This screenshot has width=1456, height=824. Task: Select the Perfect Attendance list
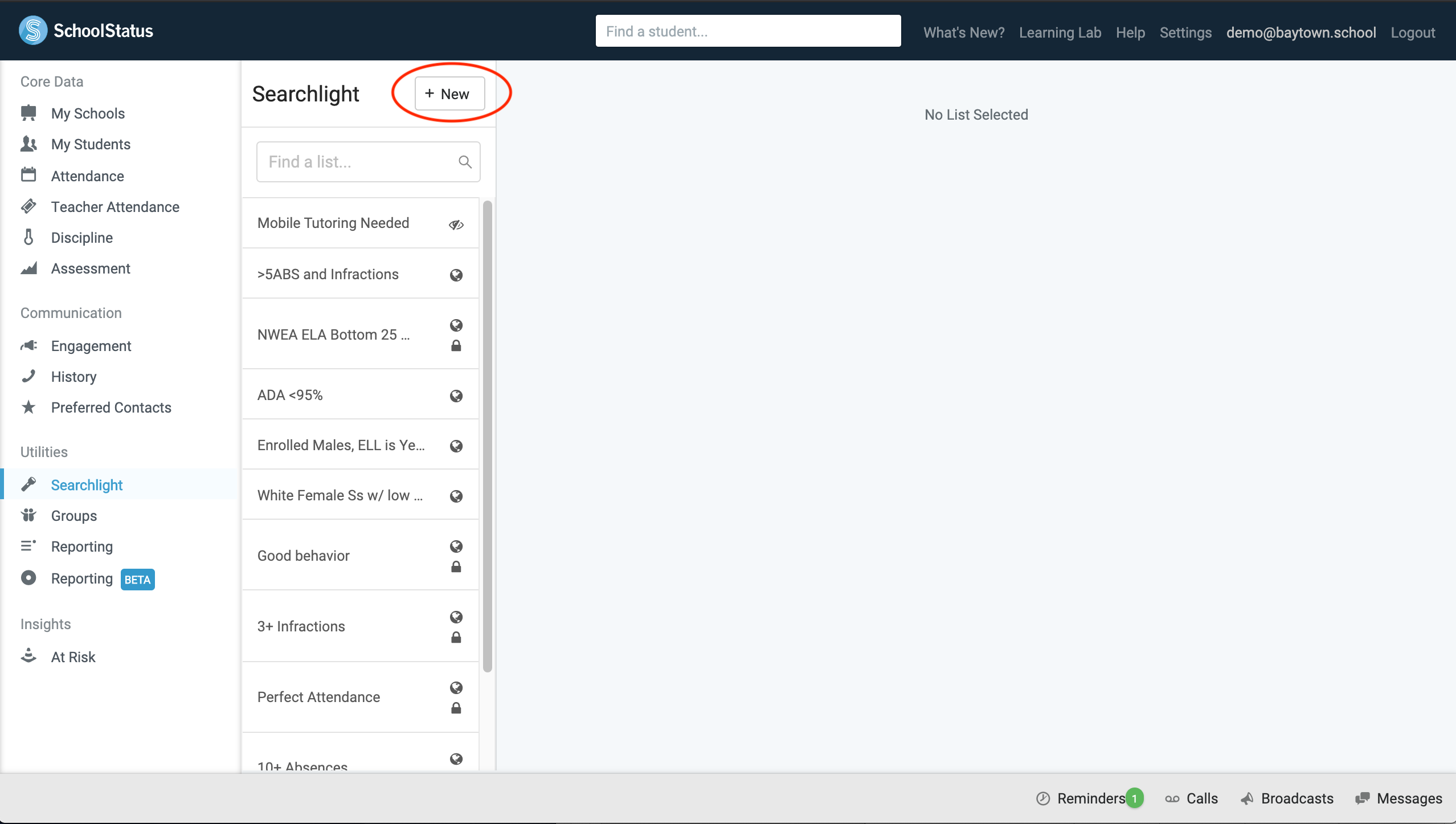[x=361, y=697]
